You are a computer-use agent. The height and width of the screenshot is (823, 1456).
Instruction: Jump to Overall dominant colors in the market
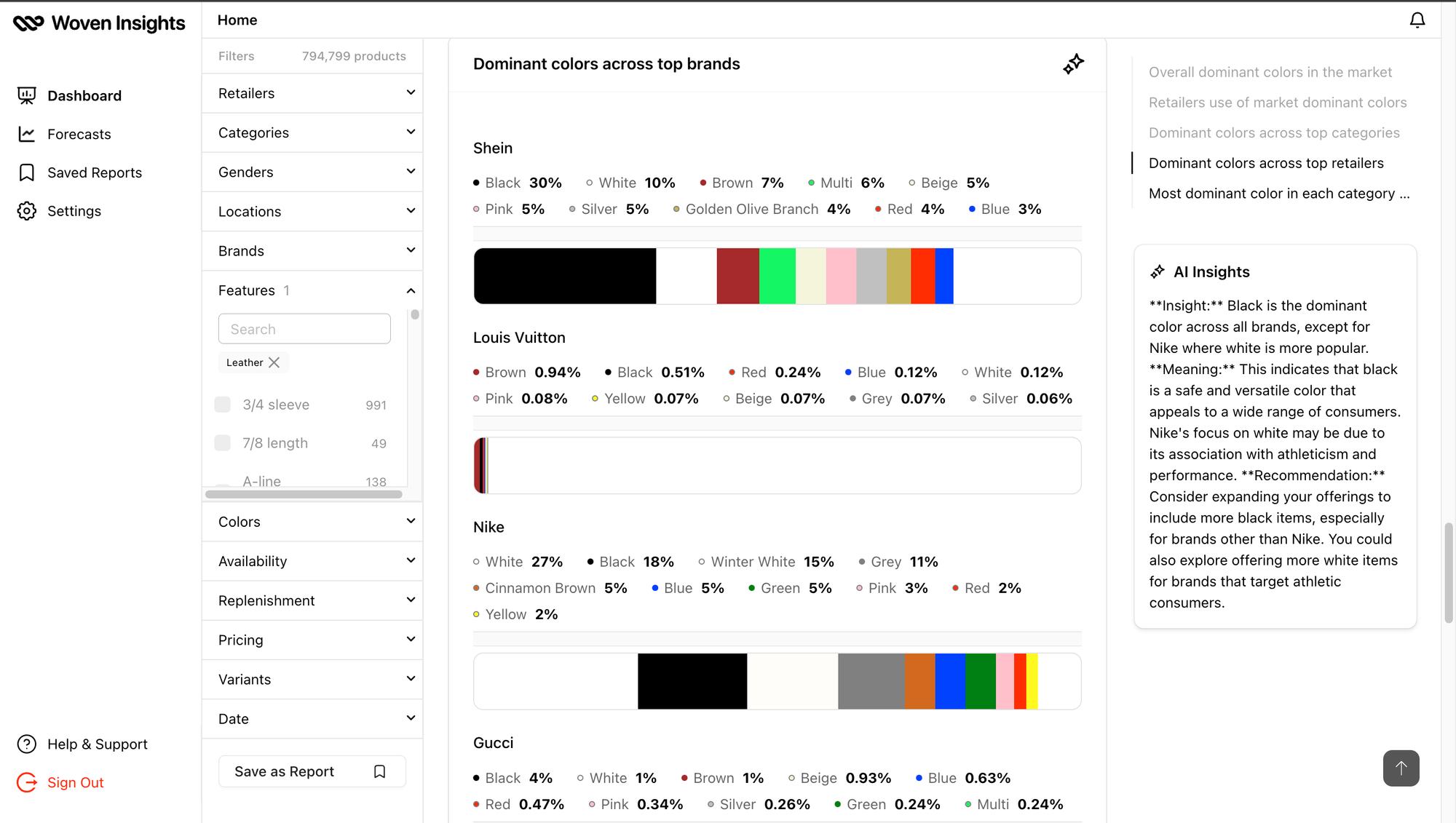pyautogui.click(x=1270, y=72)
